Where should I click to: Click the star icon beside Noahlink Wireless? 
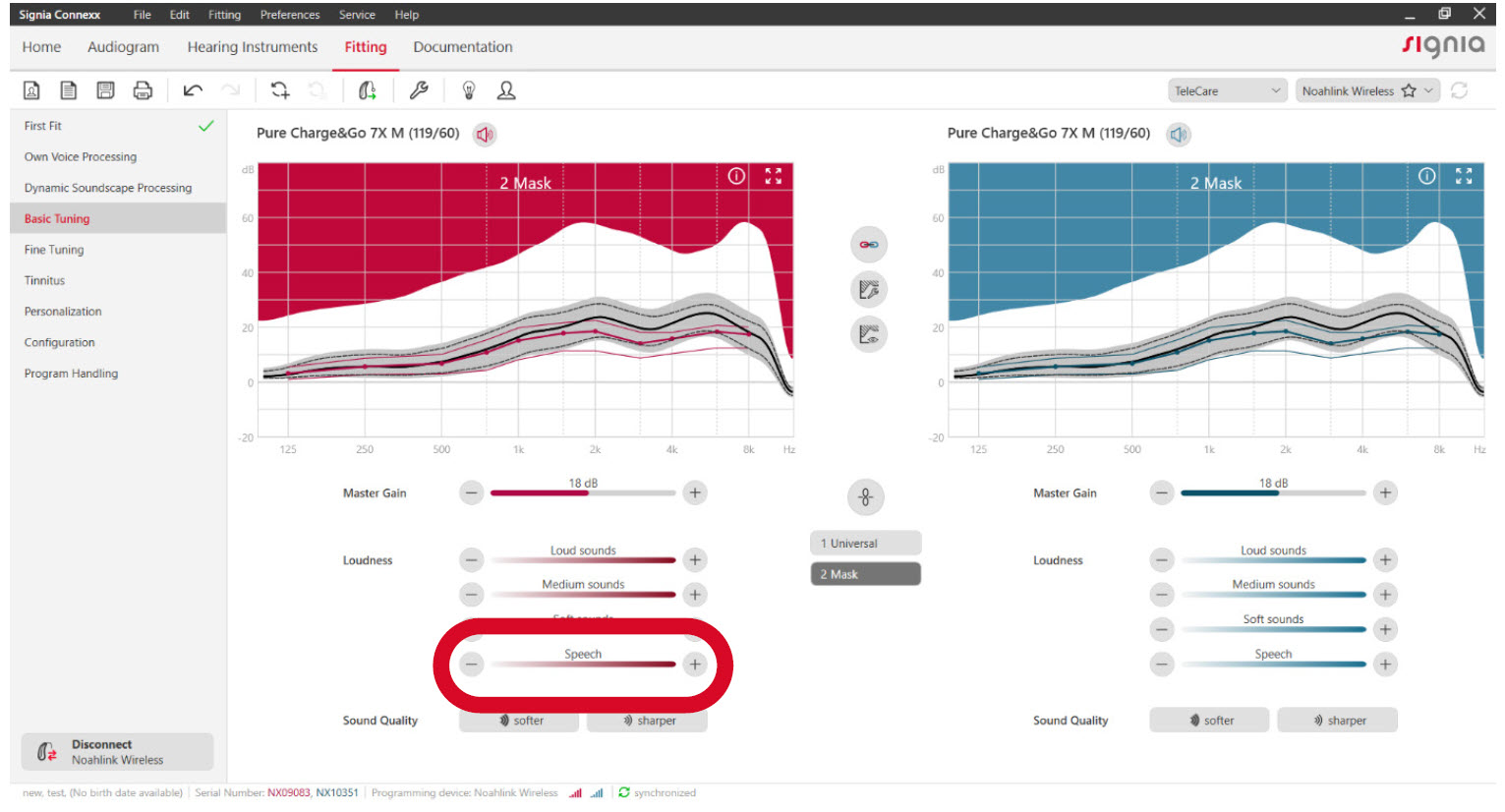pyautogui.click(x=1409, y=90)
